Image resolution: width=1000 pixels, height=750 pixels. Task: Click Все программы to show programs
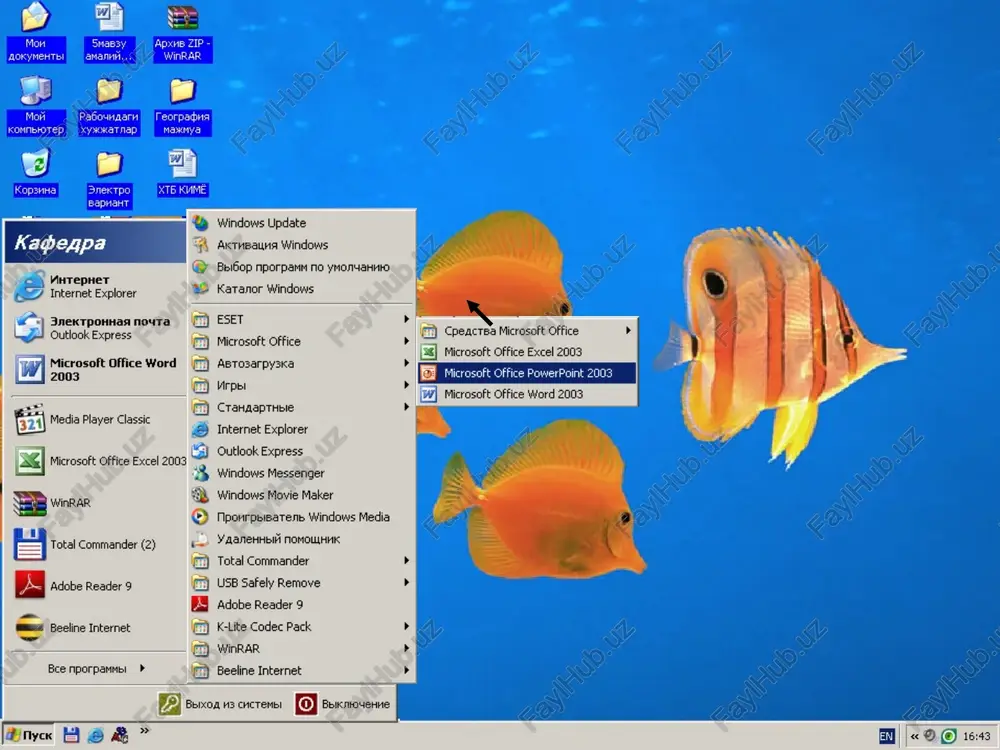(x=96, y=668)
